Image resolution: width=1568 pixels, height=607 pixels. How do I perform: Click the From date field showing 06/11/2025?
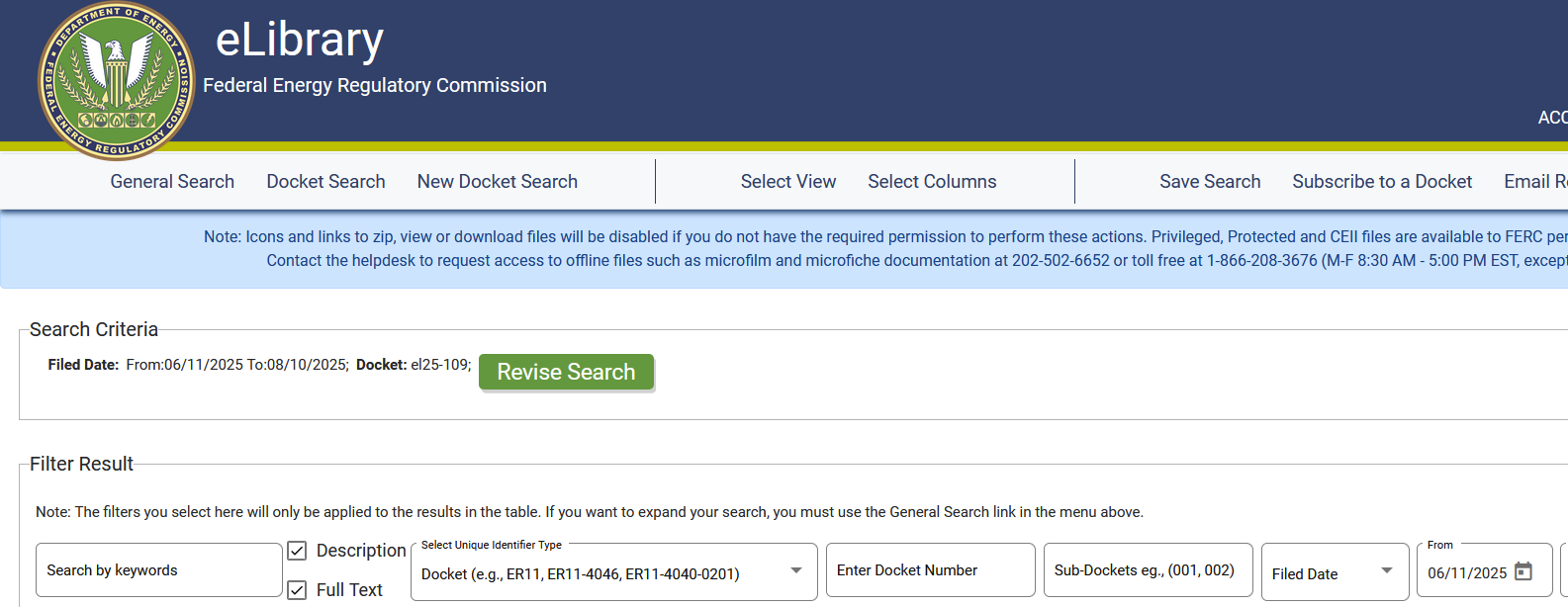(x=1467, y=573)
